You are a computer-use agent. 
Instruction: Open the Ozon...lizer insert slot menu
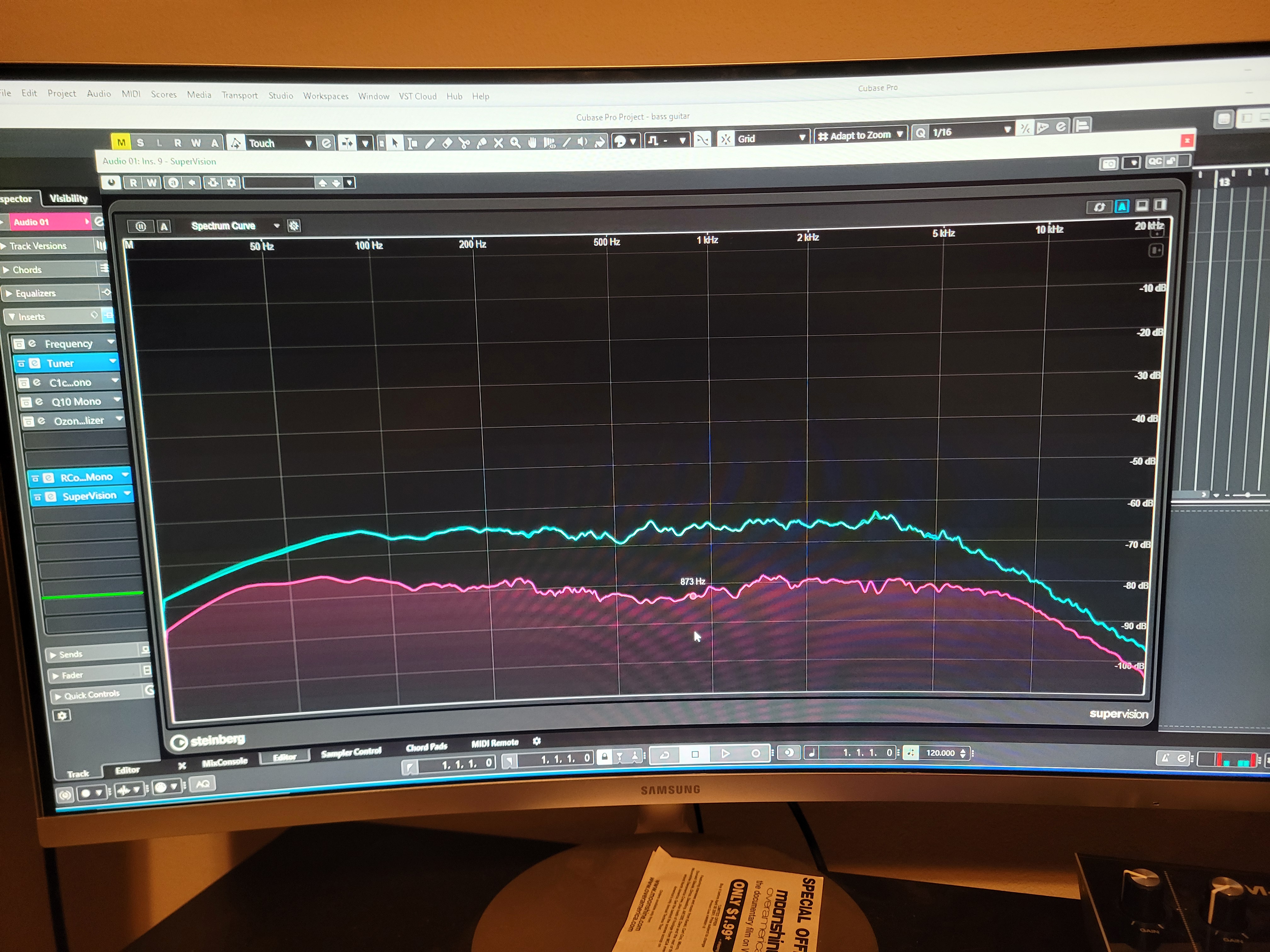(119, 419)
